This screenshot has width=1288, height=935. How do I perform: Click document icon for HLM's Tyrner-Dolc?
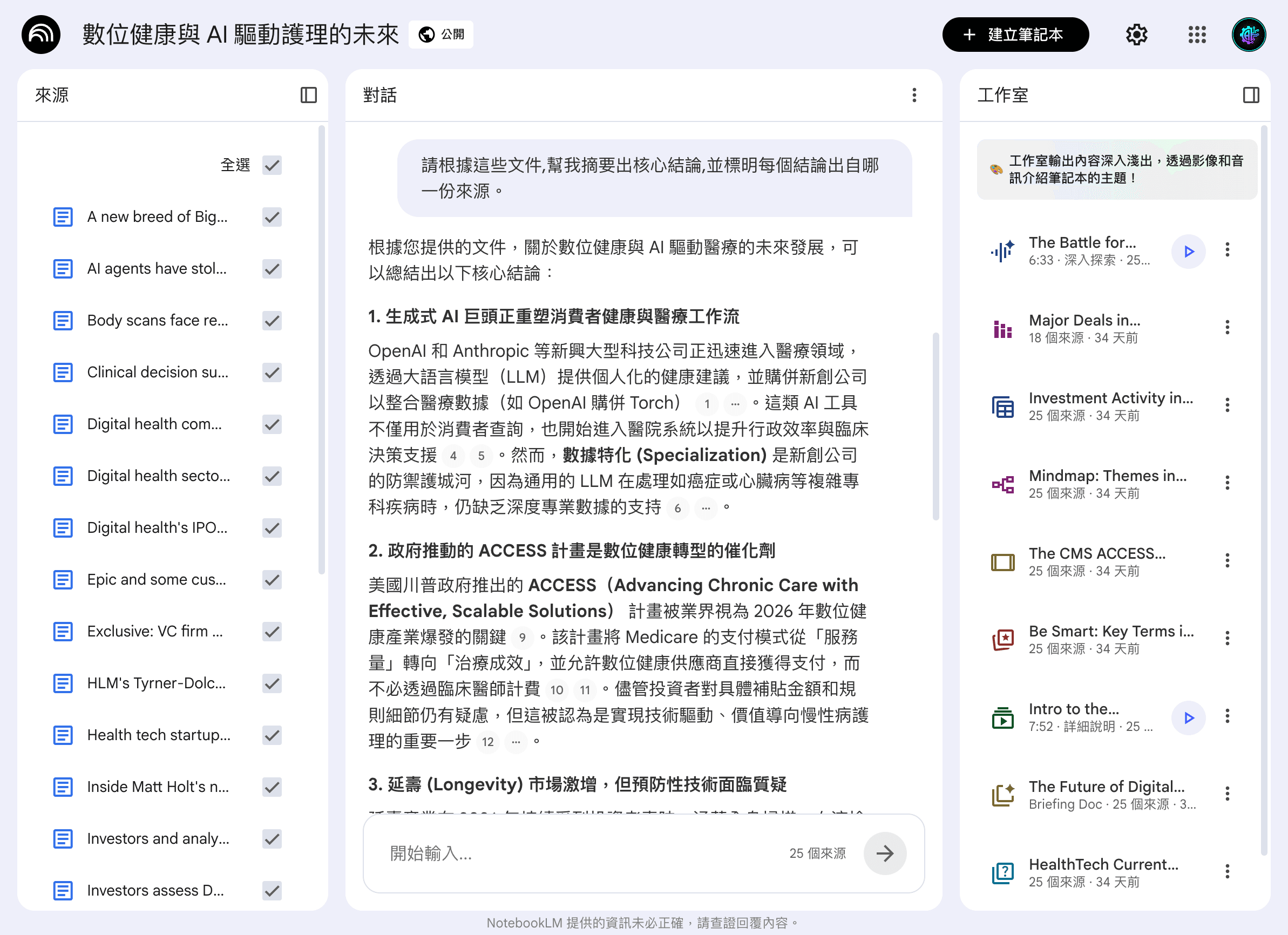pos(63,683)
